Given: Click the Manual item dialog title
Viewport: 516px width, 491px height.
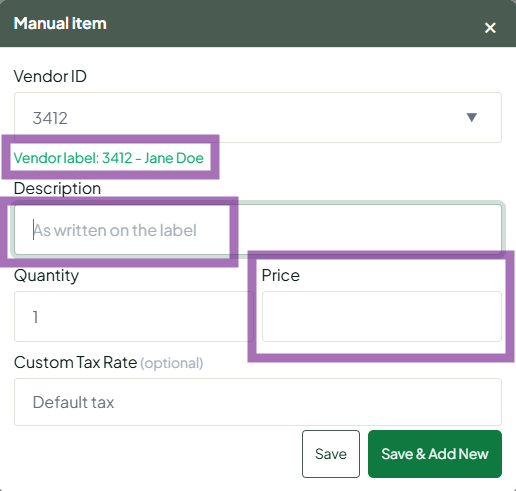Looking at the screenshot, I should [60, 23].
